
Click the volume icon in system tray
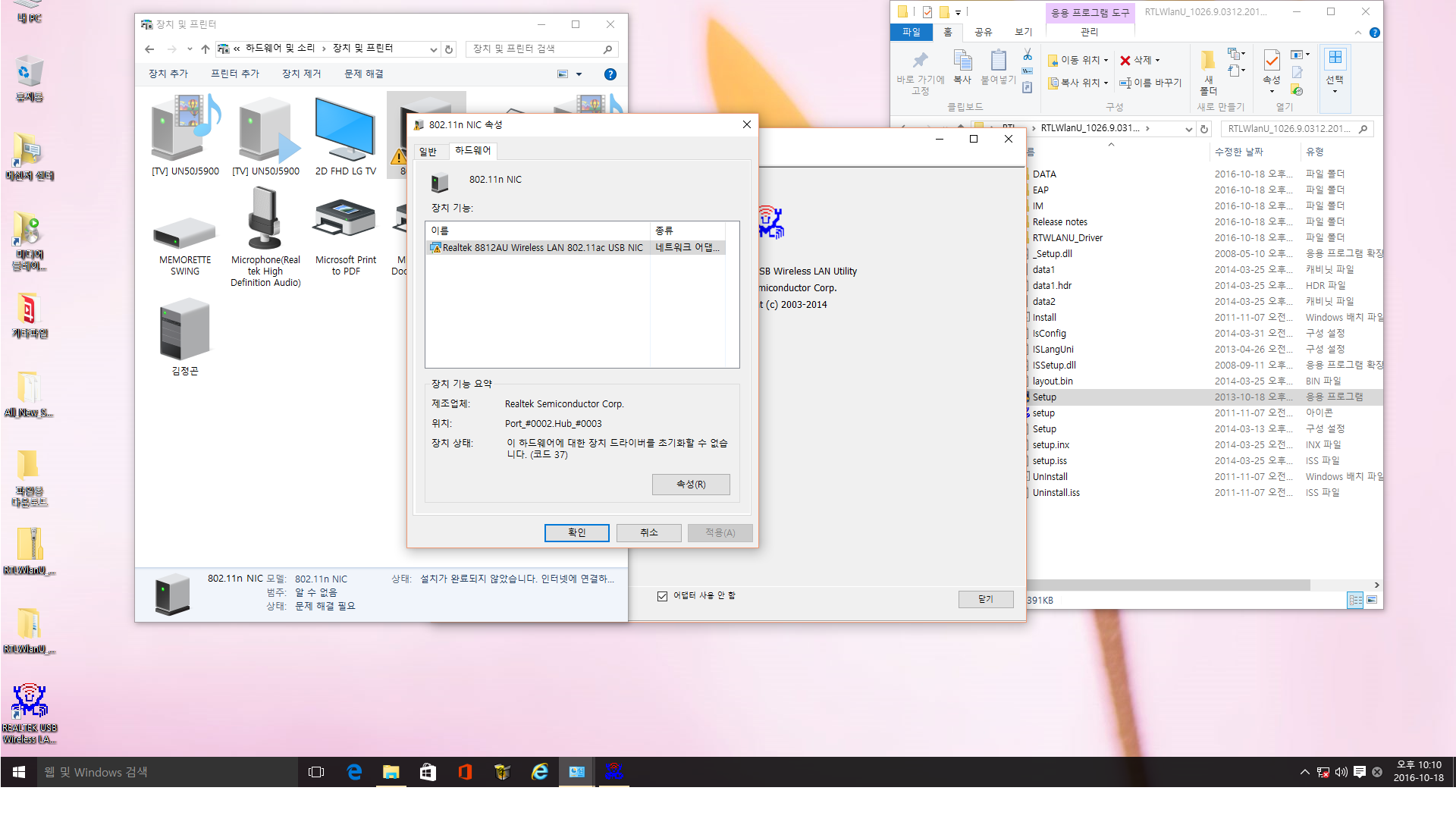[x=1341, y=772]
